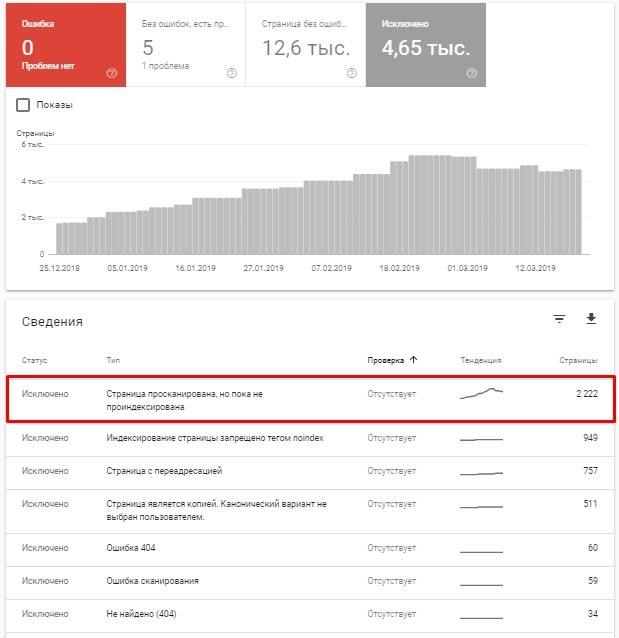The width and height of the screenshot is (619, 638).
Task: Click page count 949
Action: point(590,438)
